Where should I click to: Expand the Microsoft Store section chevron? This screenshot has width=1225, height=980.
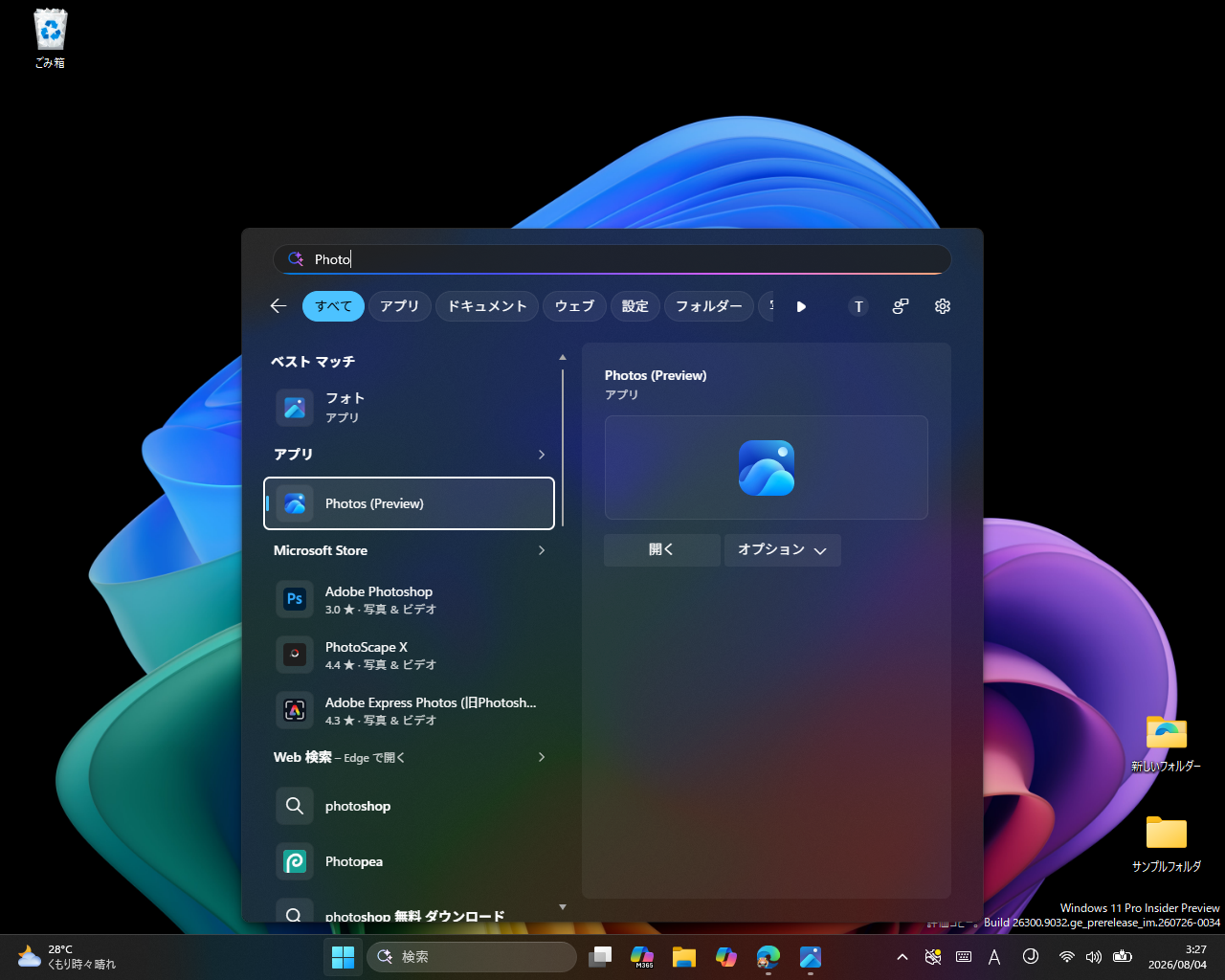tap(542, 550)
